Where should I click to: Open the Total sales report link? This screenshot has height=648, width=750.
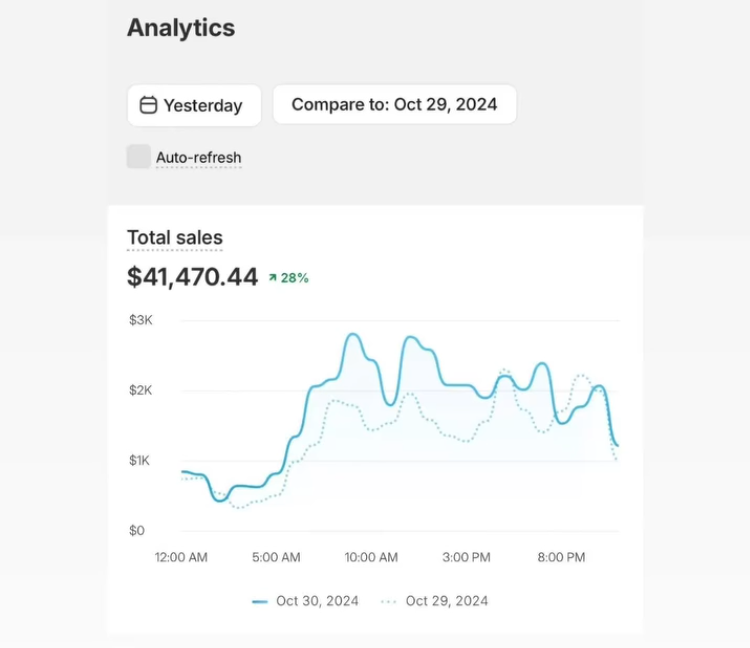tap(175, 238)
